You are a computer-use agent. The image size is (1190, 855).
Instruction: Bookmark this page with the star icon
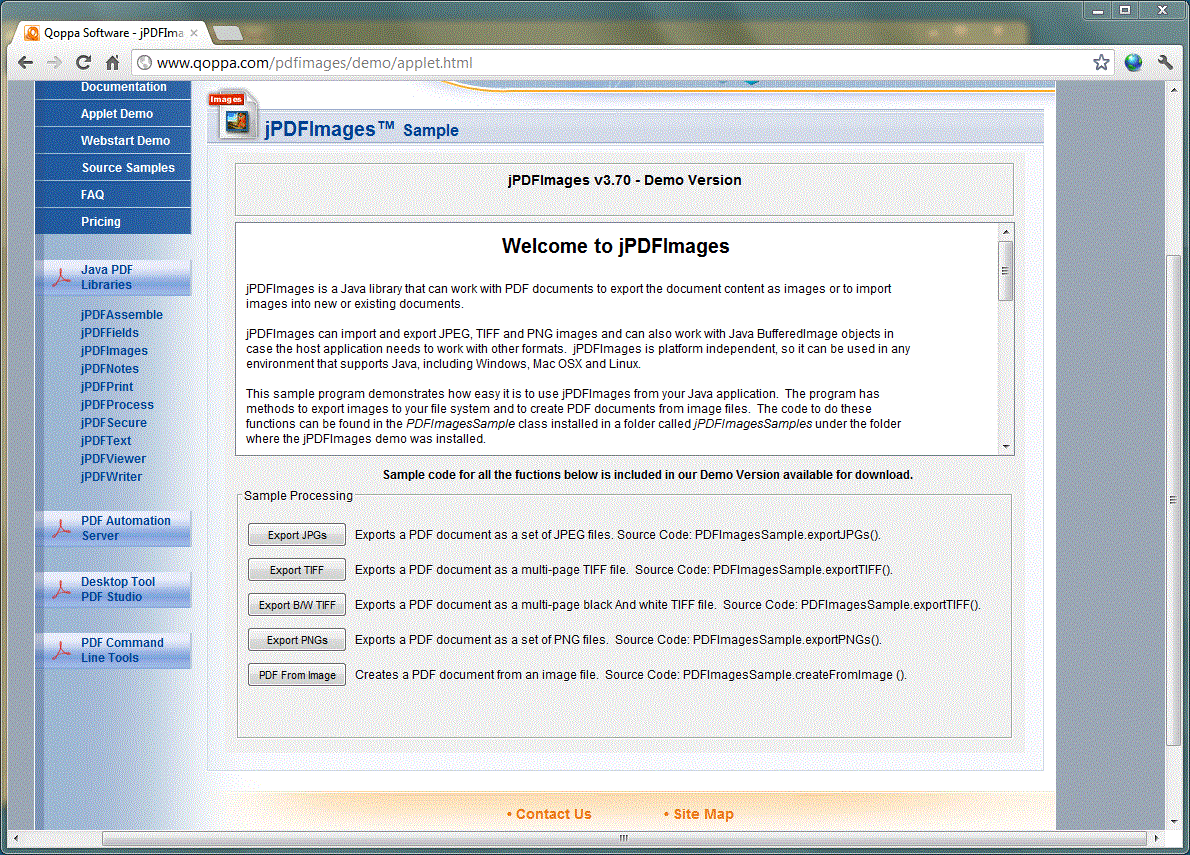click(x=1101, y=62)
